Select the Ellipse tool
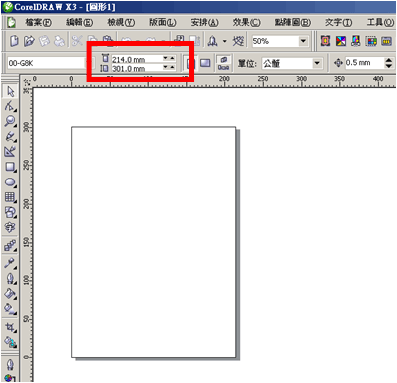The image size is (397, 383). (x=10, y=182)
